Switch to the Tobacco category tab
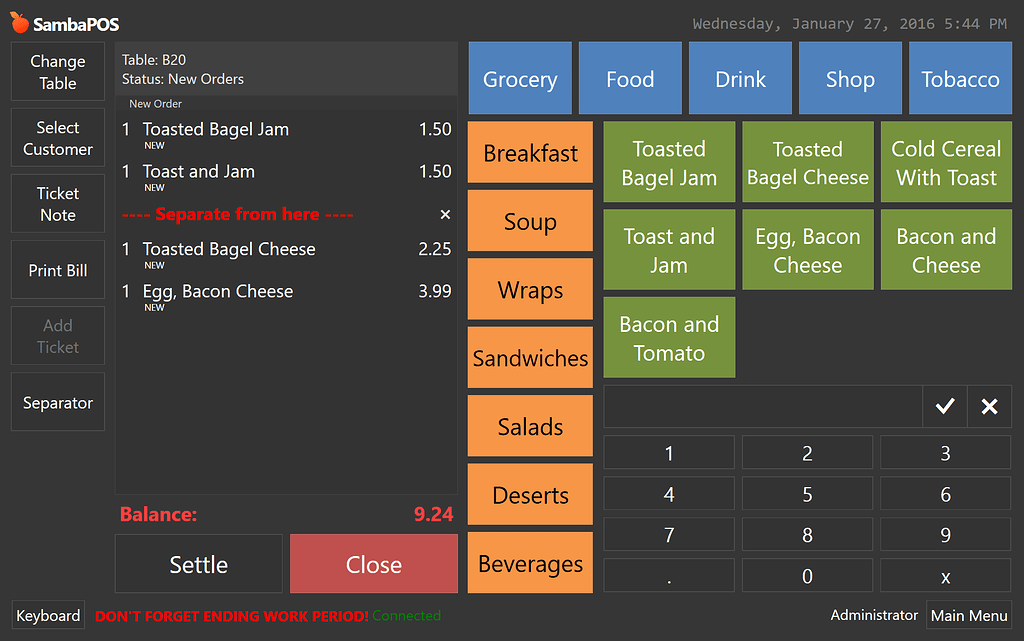Screen dimensions: 1024x641 [x=959, y=78]
